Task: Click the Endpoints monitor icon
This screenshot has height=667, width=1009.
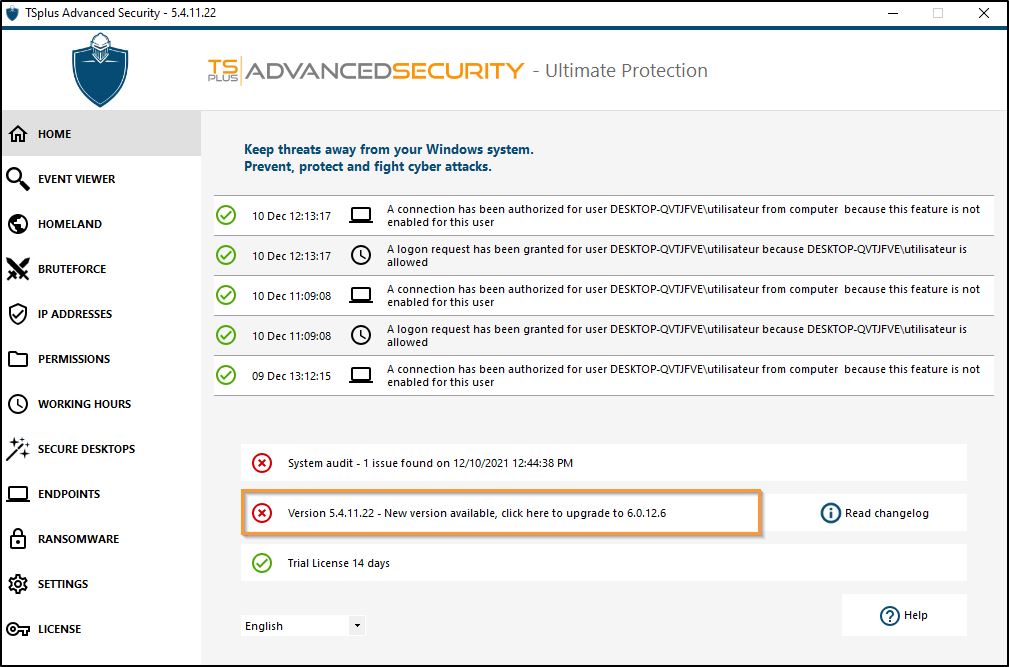Action: (x=18, y=493)
